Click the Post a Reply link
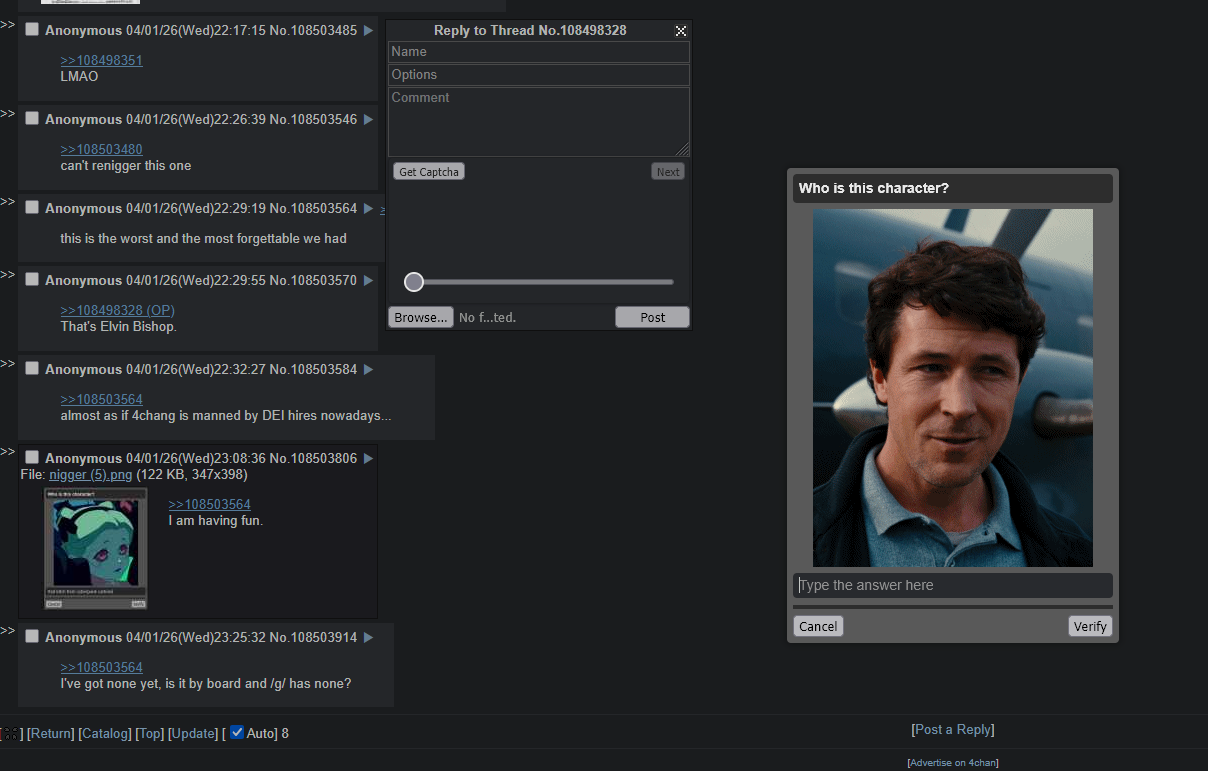Image resolution: width=1208 pixels, height=771 pixels. click(x=953, y=729)
